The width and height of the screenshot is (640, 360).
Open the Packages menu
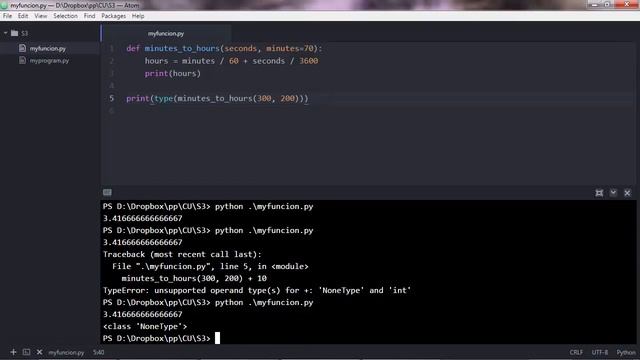[113, 16]
